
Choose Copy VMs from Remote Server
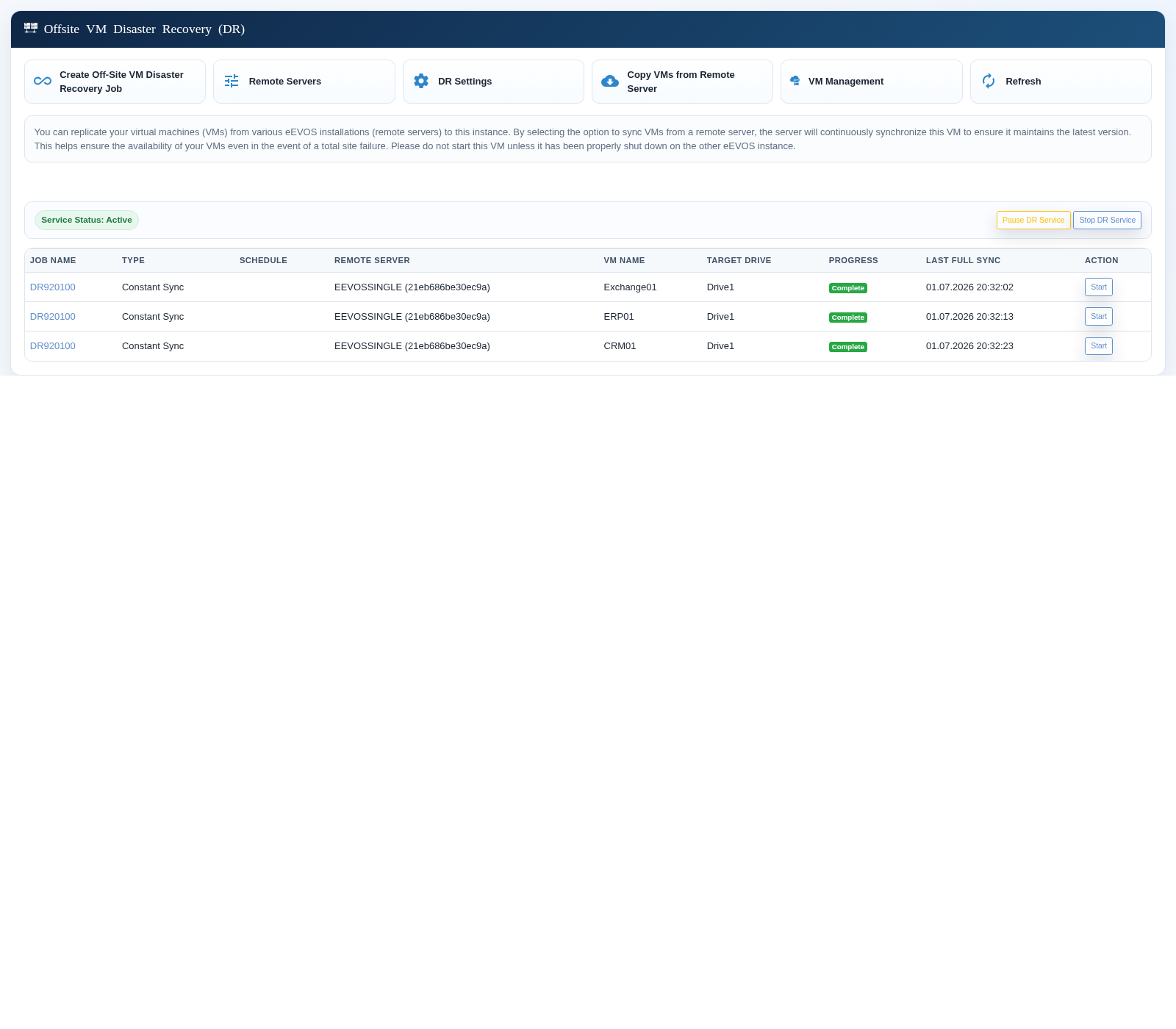pyautogui.click(x=682, y=82)
